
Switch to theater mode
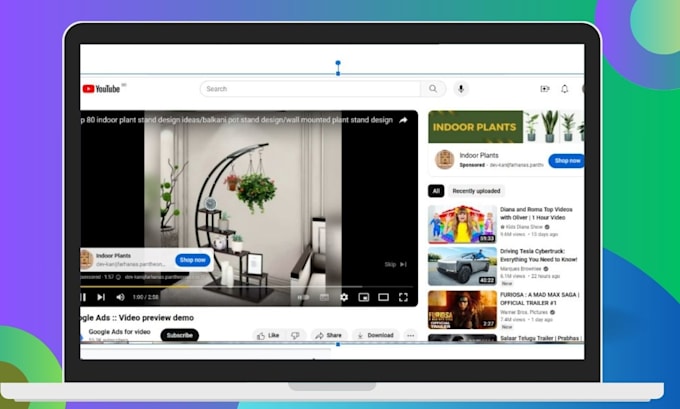pyautogui.click(x=383, y=297)
